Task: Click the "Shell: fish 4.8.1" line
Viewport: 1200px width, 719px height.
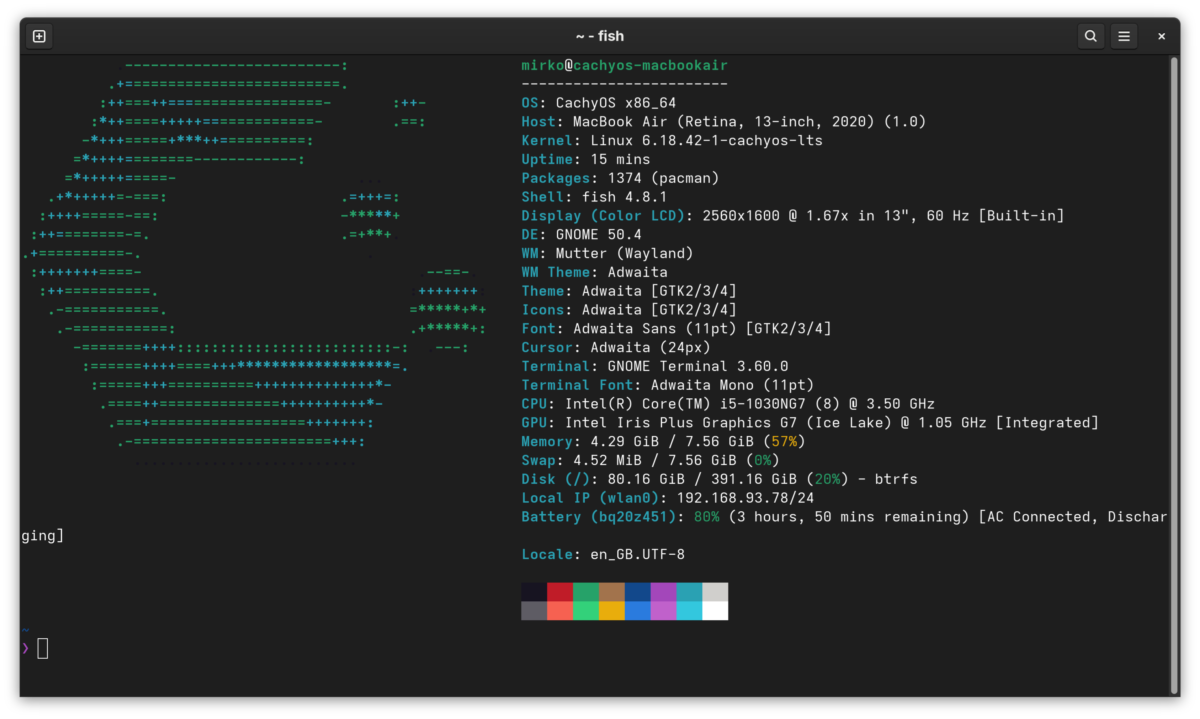Action: pos(594,197)
